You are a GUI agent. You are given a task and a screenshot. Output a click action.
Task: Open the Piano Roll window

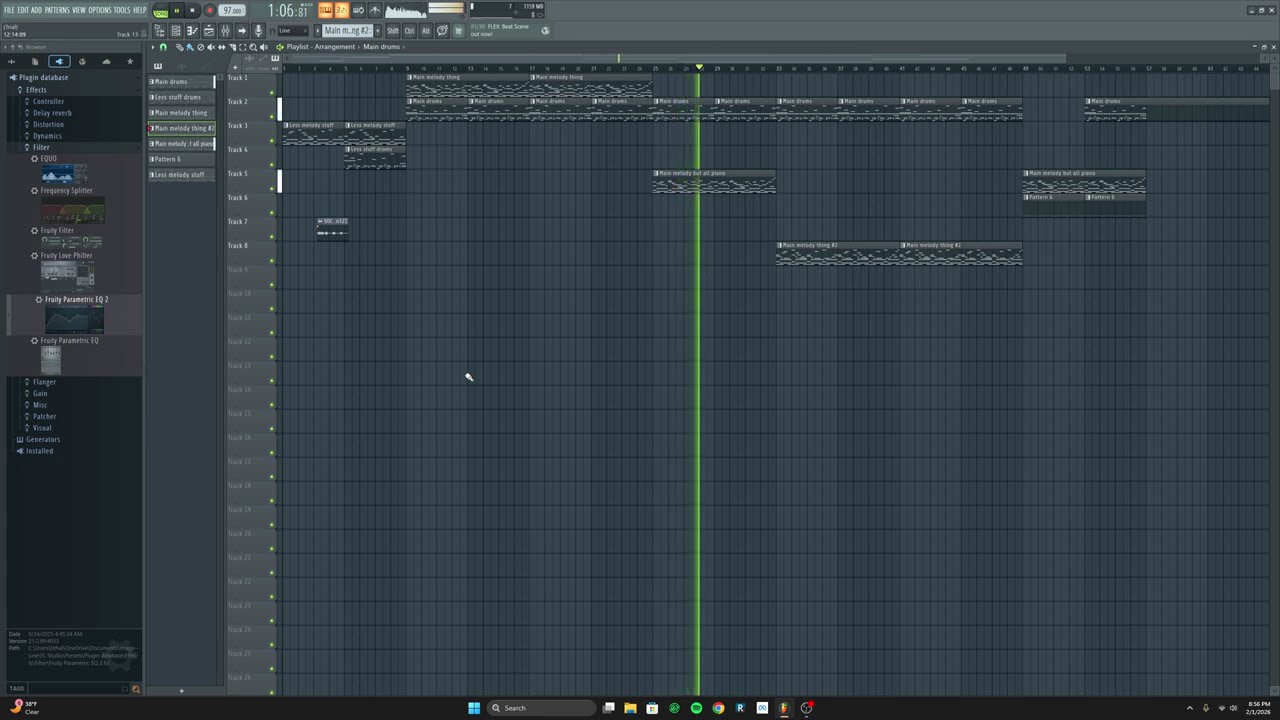click(192, 31)
